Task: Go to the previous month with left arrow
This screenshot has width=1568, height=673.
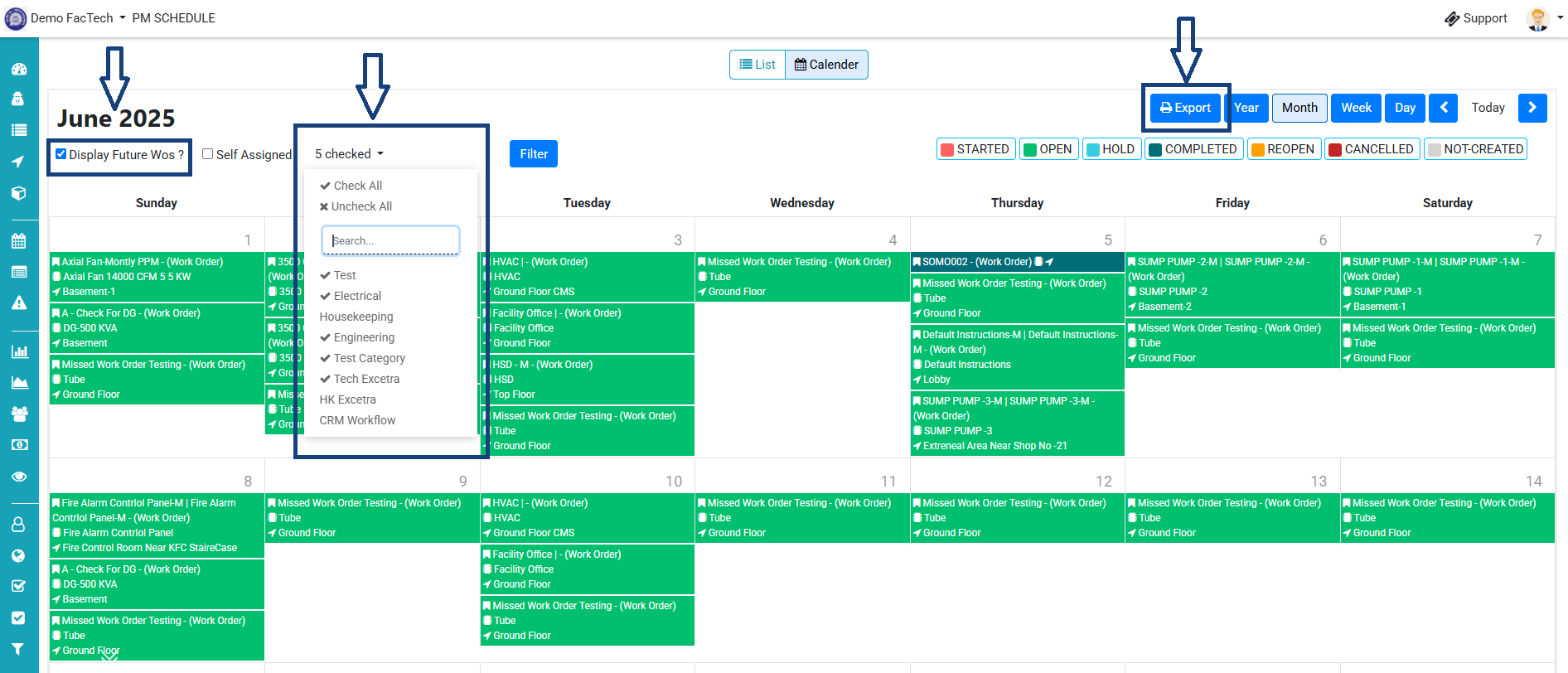Action: point(1443,108)
